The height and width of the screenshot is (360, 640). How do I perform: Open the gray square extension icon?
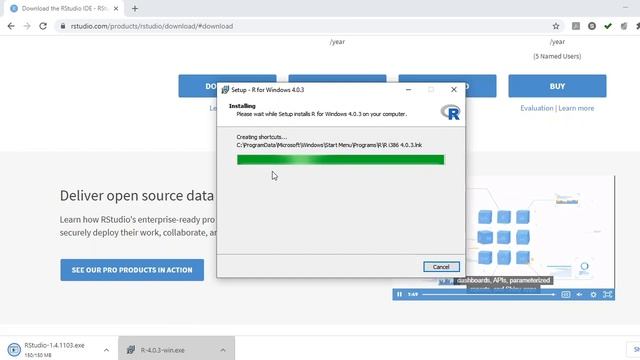coord(576,26)
